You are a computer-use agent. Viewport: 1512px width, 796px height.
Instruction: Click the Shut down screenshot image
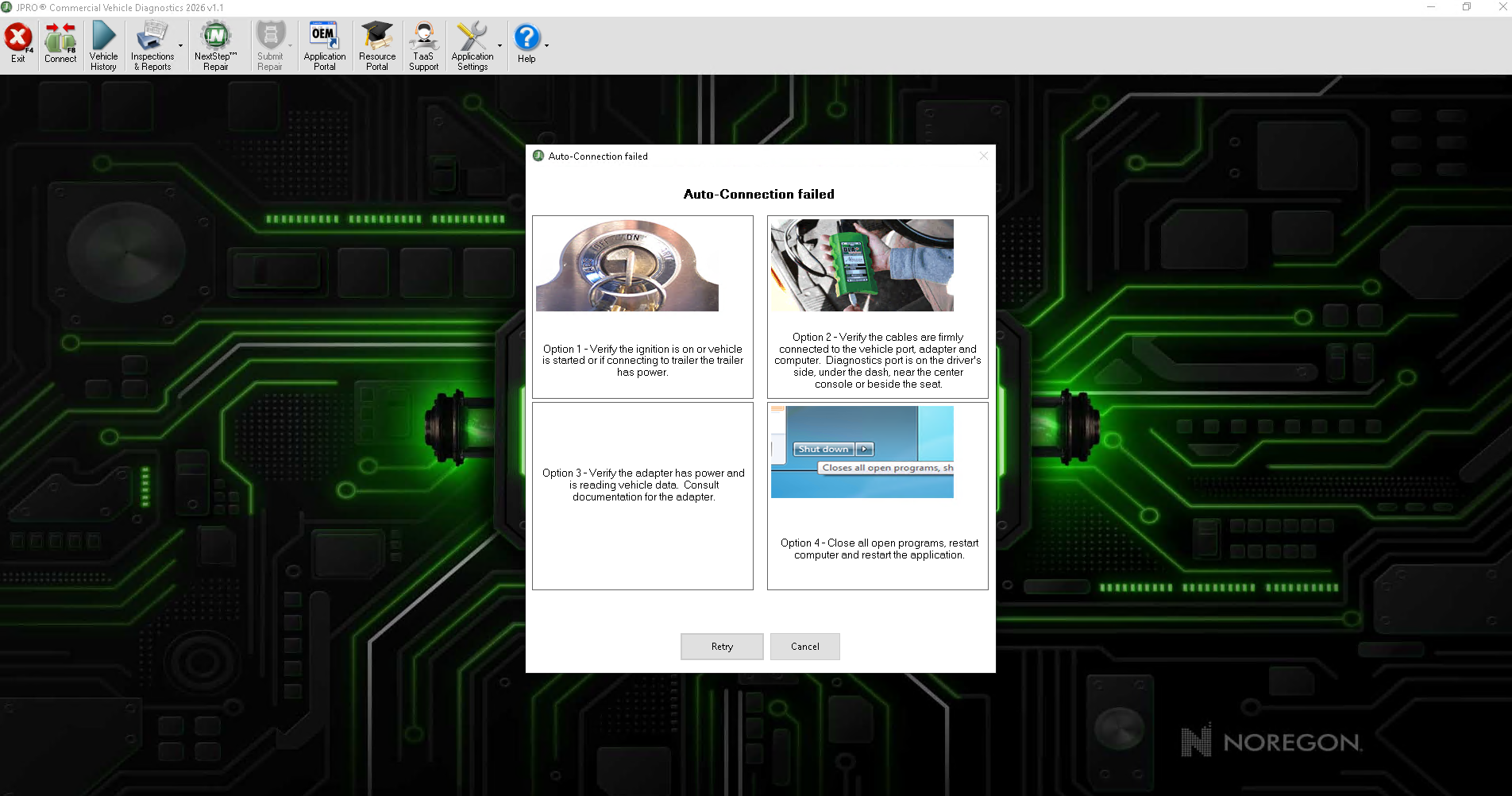pyautogui.click(x=862, y=452)
